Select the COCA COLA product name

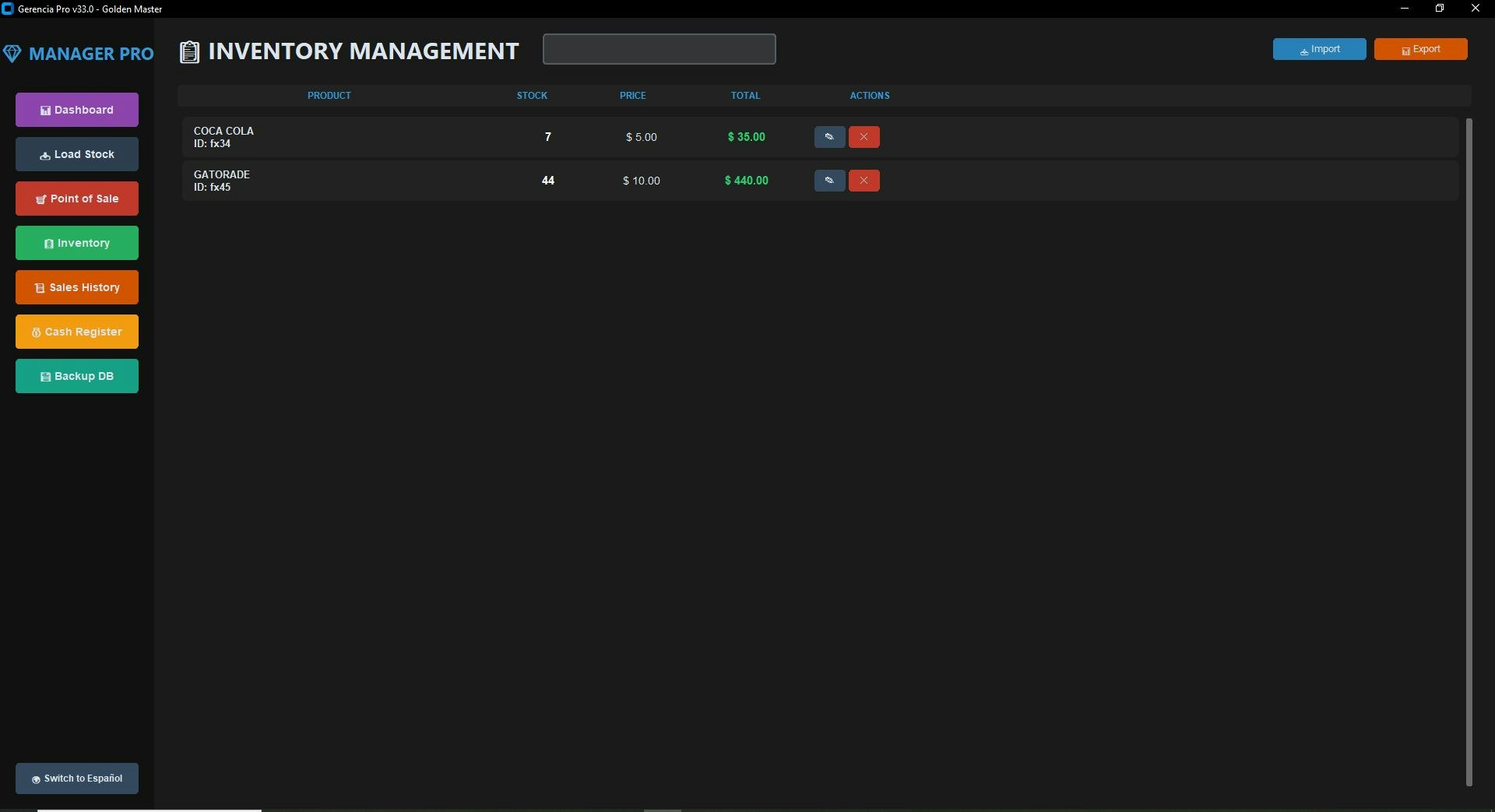pyautogui.click(x=223, y=131)
